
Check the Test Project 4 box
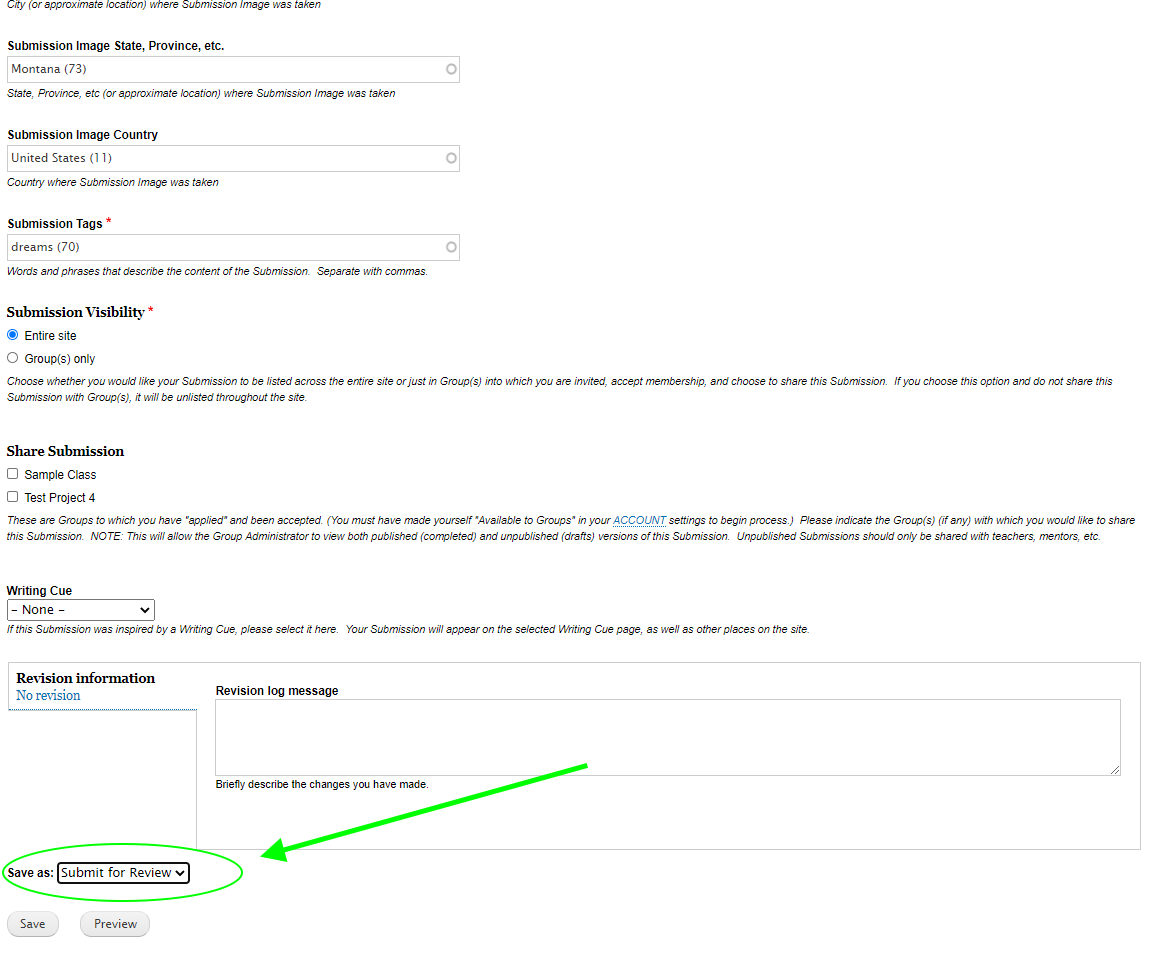pyautogui.click(x=13, y=497)
